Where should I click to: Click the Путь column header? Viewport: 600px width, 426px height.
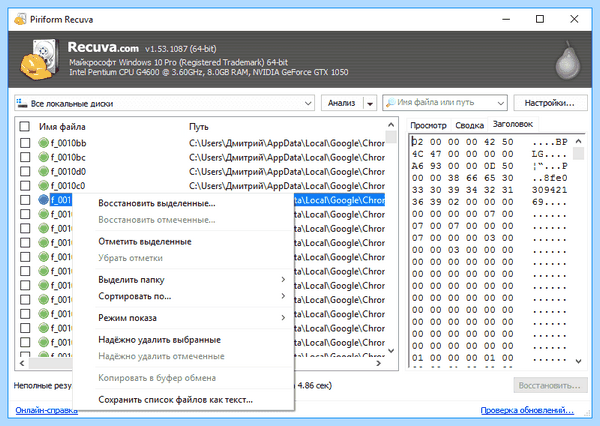(199, 127)
